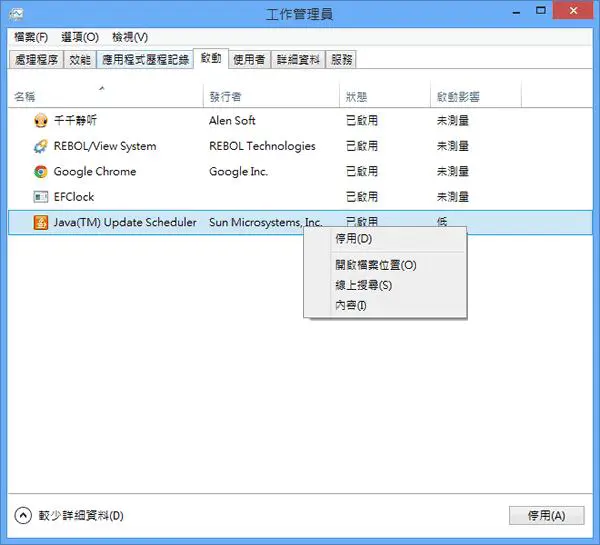Click the 停用(A) button
This screenshot has width=600, height=545.
point(546,516)
